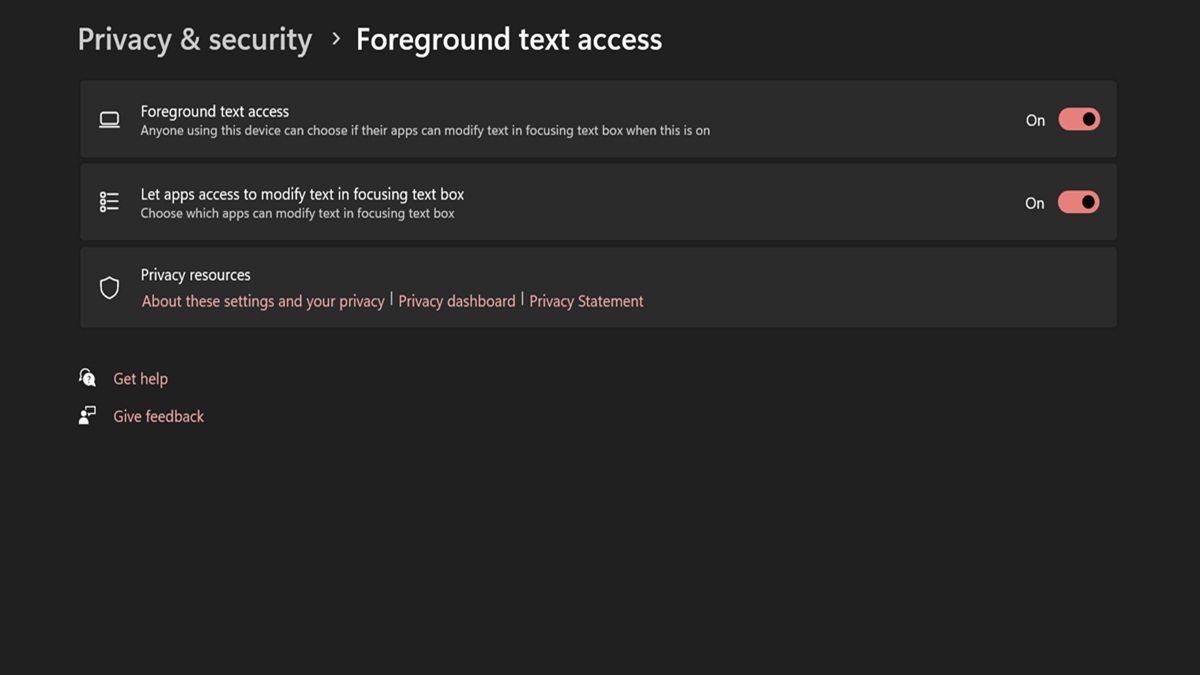Click the breadcrumb chevron separator arrow

point(335,40)
